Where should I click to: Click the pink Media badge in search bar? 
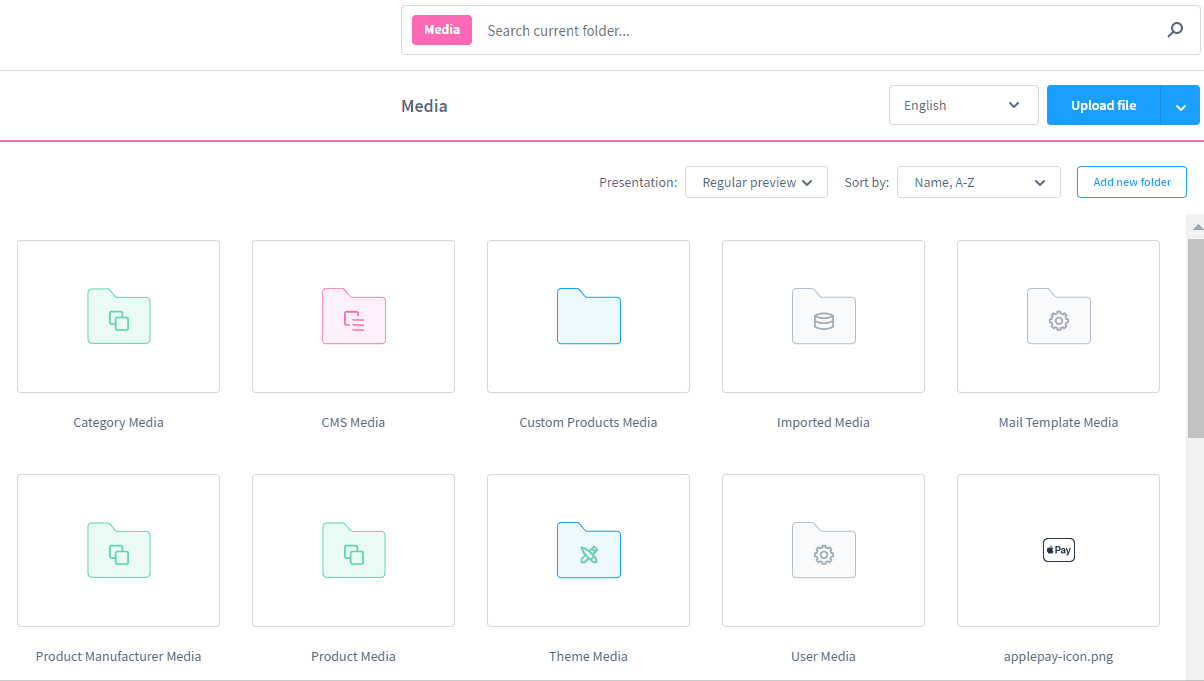[x=441, y=30]
